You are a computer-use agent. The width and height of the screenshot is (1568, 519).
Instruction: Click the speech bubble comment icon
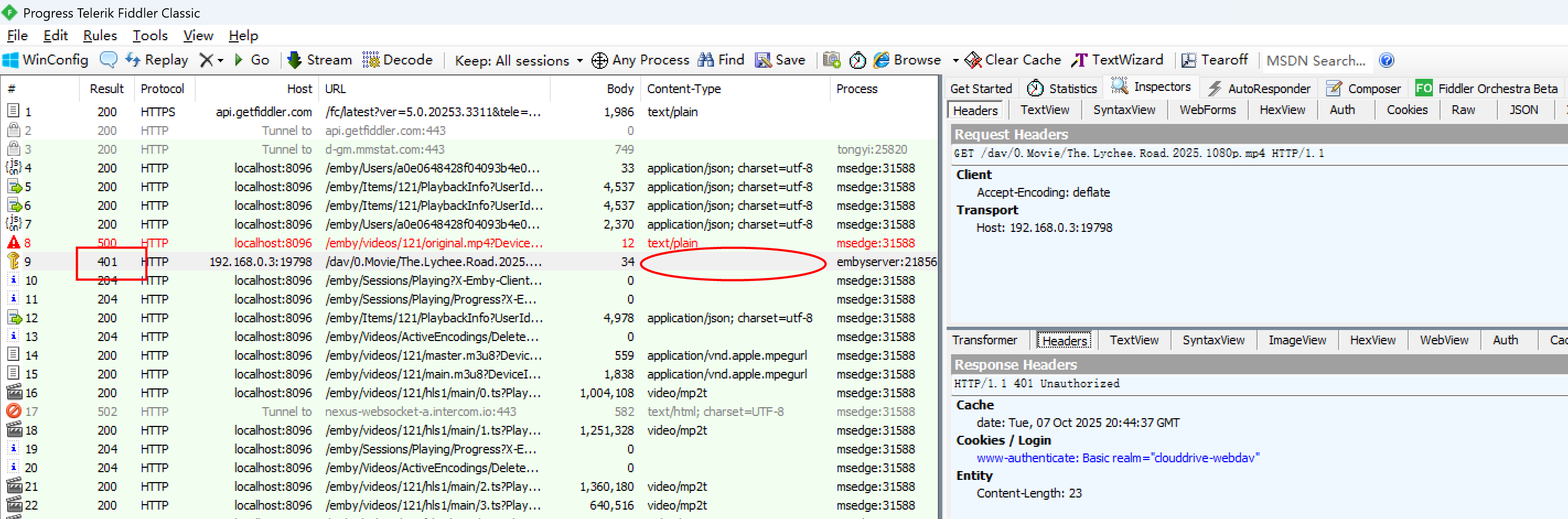click(109, 60)
